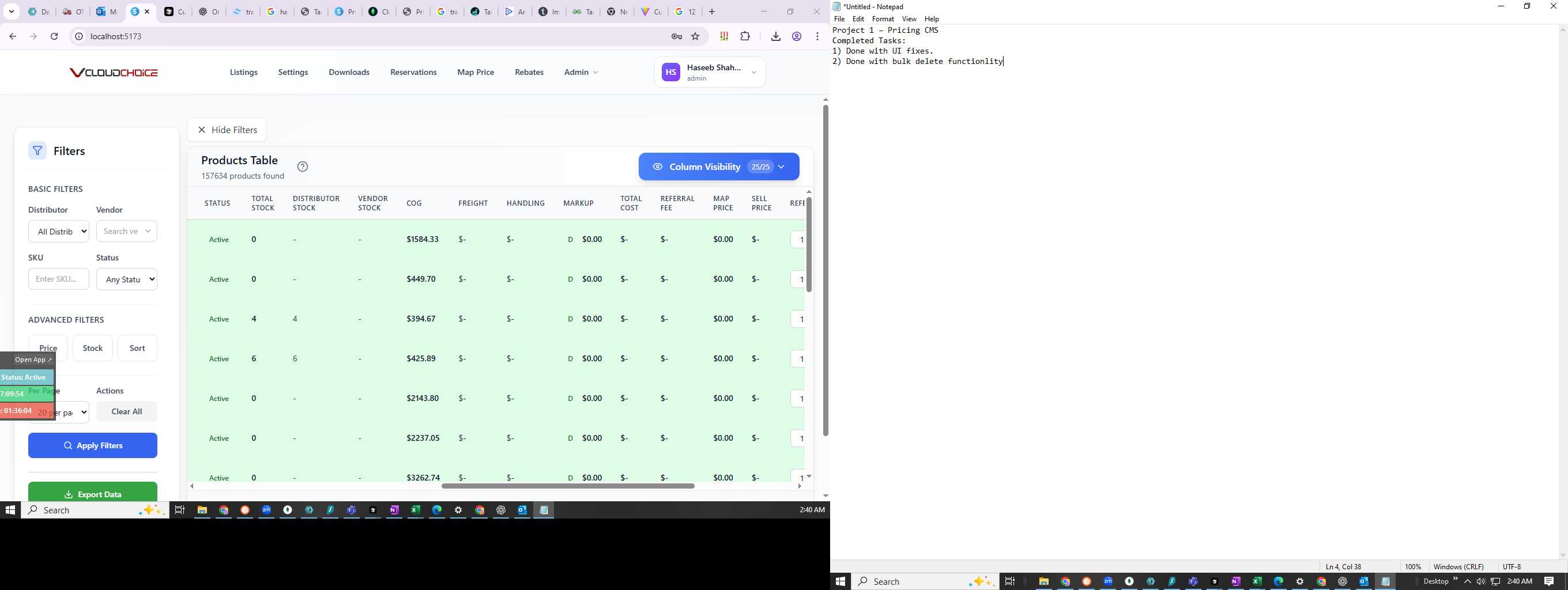The height and width of the screenshot is (590, 1568).
Task: Click the browser page vertical scrollbar
Action: (x=826, y=271)
